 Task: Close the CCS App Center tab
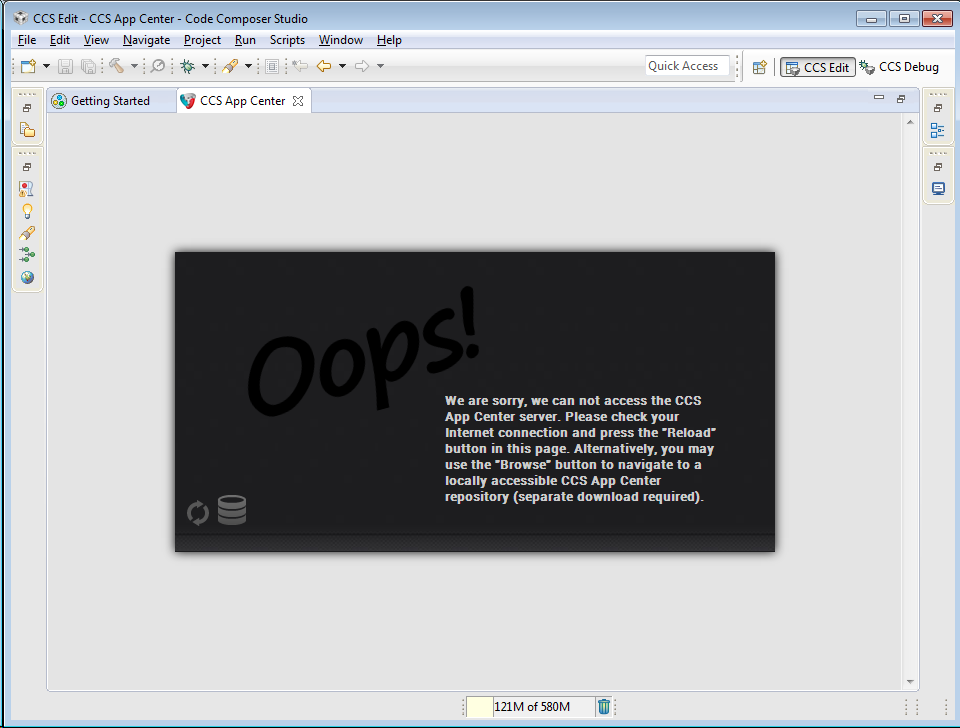coord(298,101)
